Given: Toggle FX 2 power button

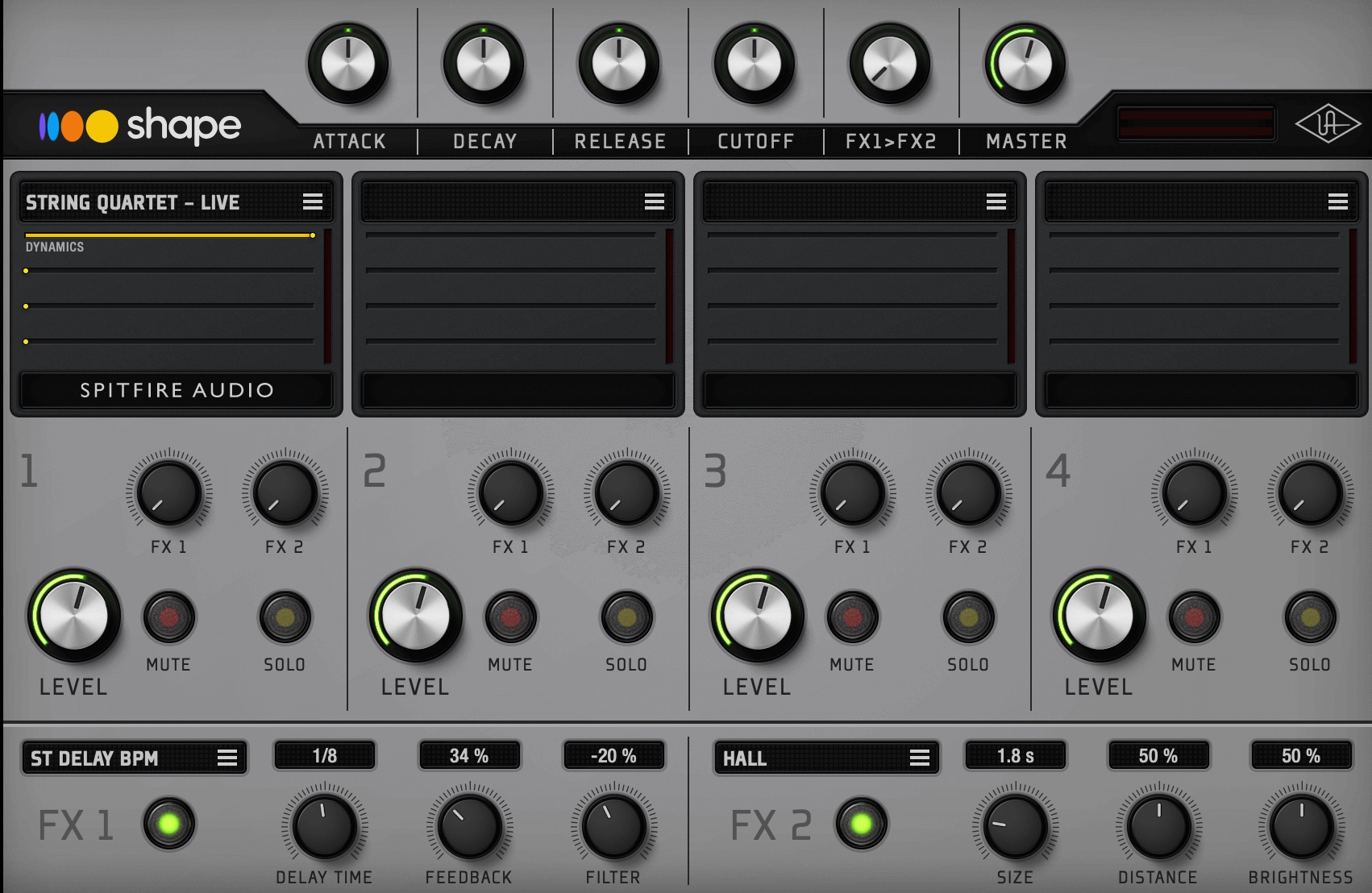Looking at the screenshot, I should (862, 824).
